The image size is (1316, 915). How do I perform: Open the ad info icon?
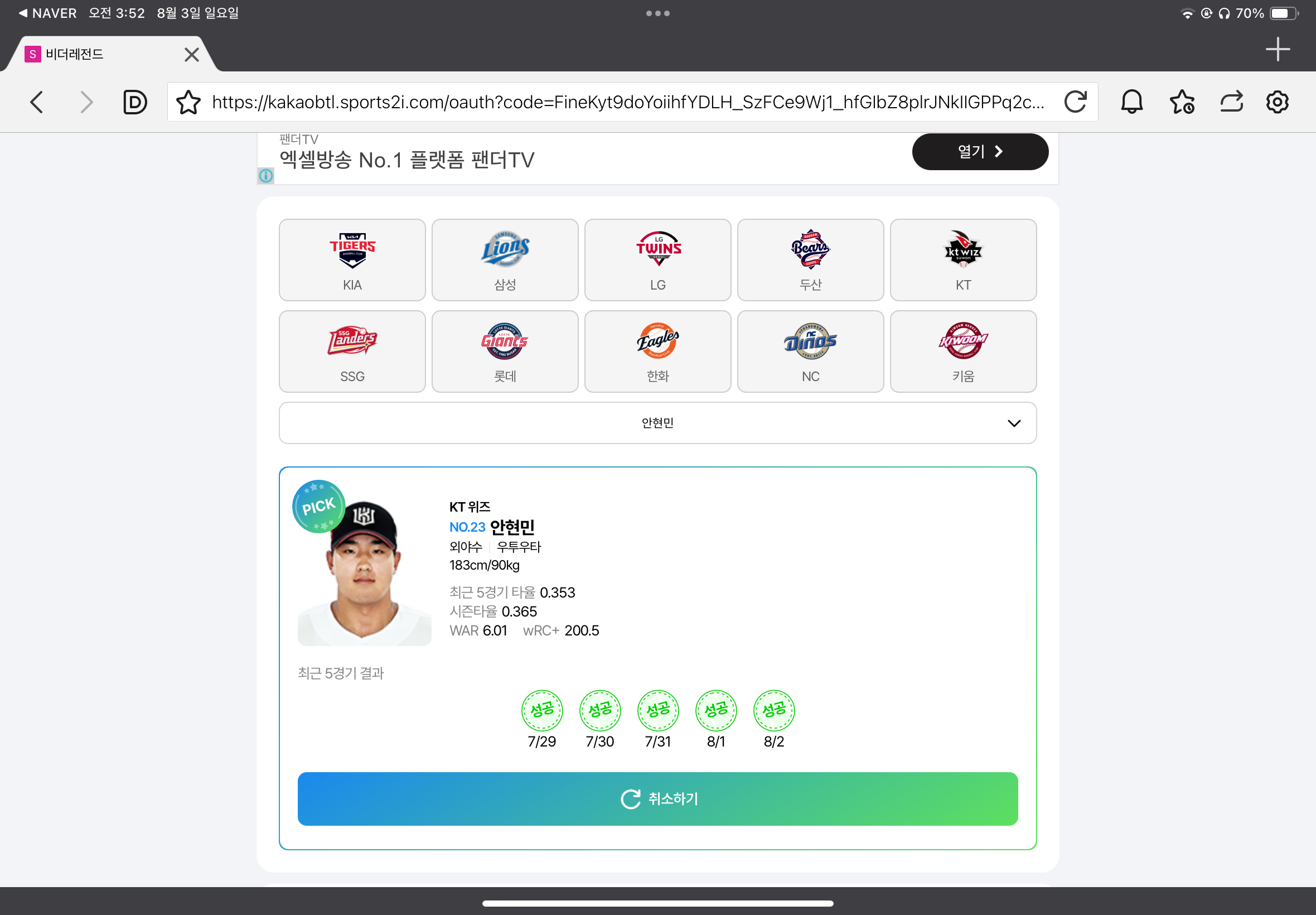[x=266, y=175]
